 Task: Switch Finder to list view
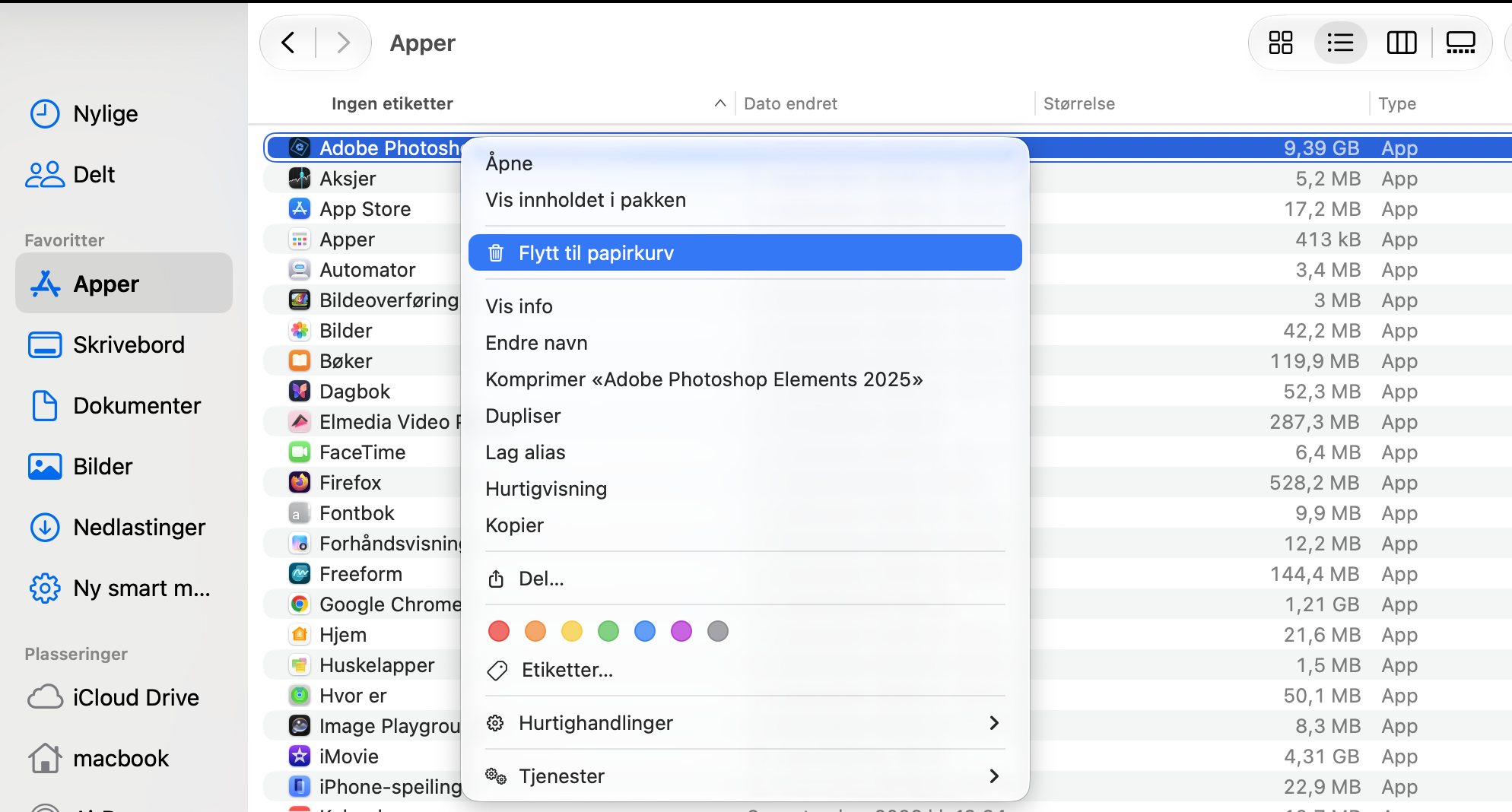pyautogui.click(x=1340, y=43)
